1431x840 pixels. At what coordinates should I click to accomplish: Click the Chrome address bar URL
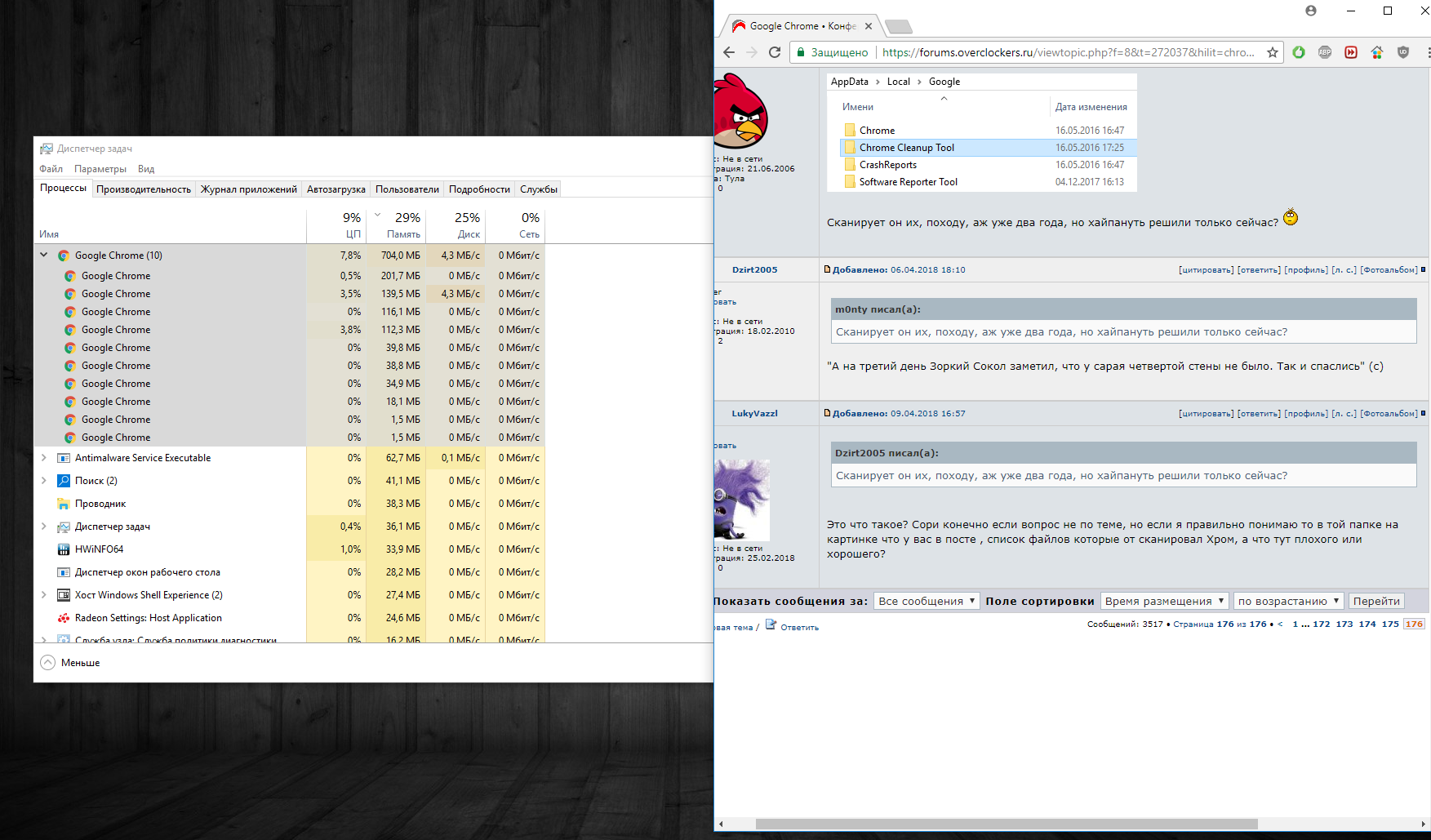pyautogui.click(x=1069, y=52)
